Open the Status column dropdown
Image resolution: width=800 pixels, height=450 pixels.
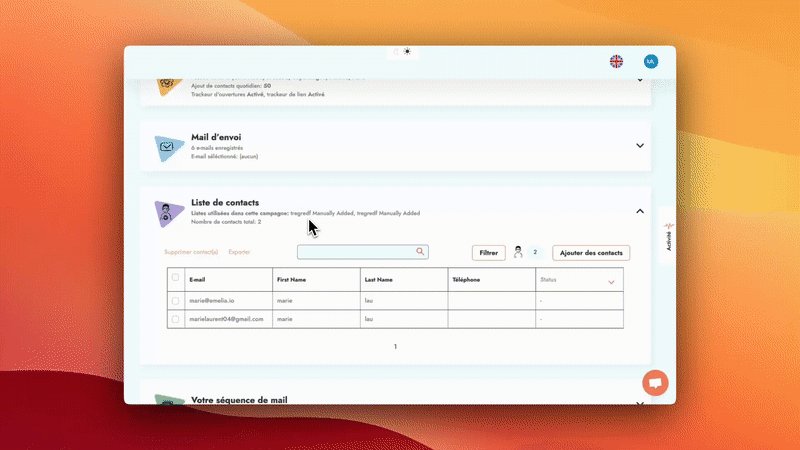[x=611, y=282]
